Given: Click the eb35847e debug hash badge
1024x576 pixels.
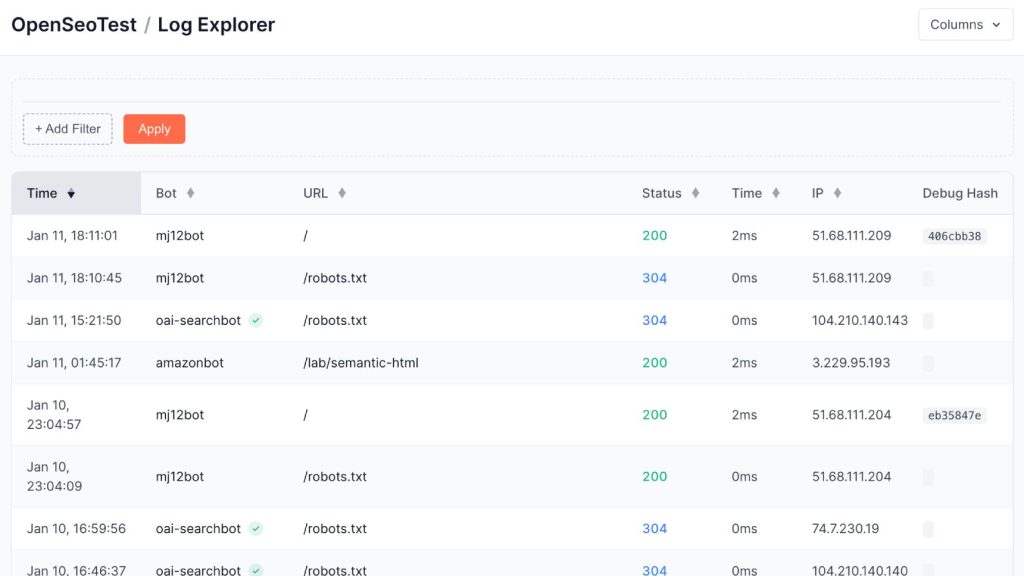Looking at the screenshot, I should 954,415.
